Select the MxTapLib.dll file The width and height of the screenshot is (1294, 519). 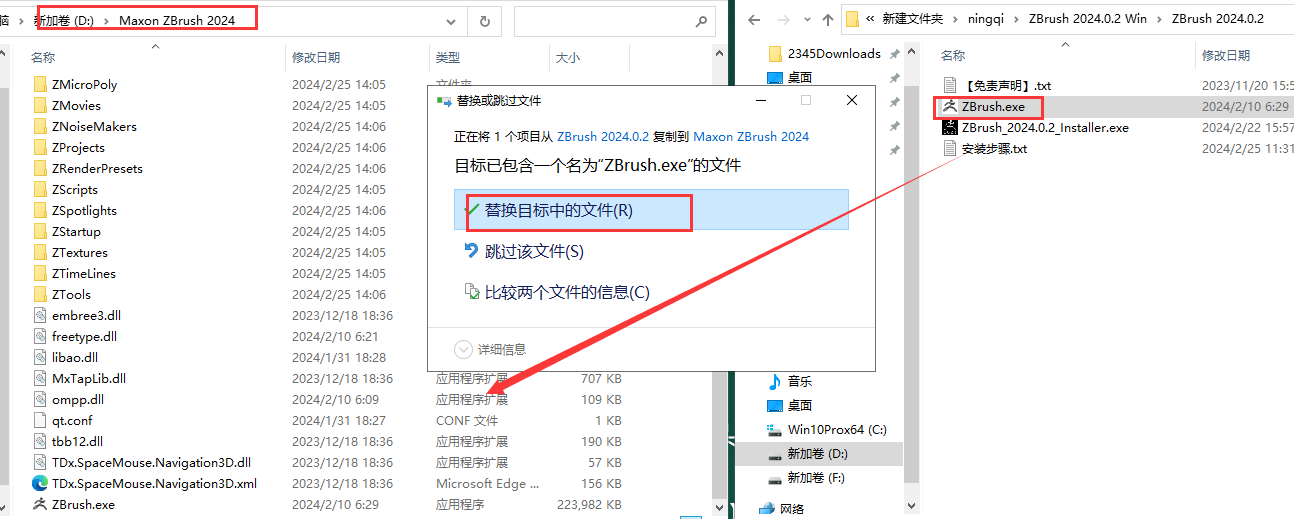click(x=89, y=378)
